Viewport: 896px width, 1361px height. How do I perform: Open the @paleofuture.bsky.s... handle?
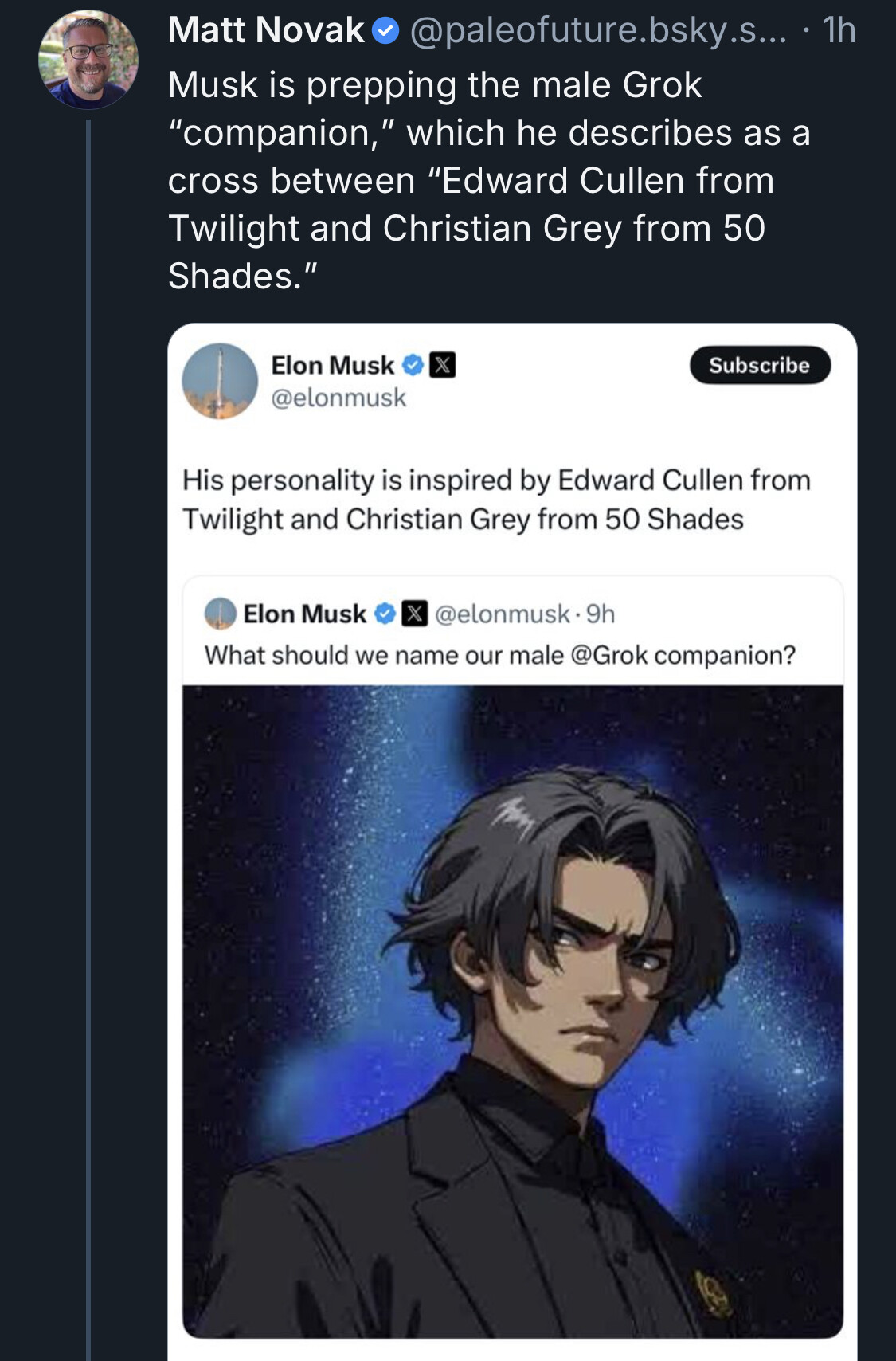tap(597, 31)
